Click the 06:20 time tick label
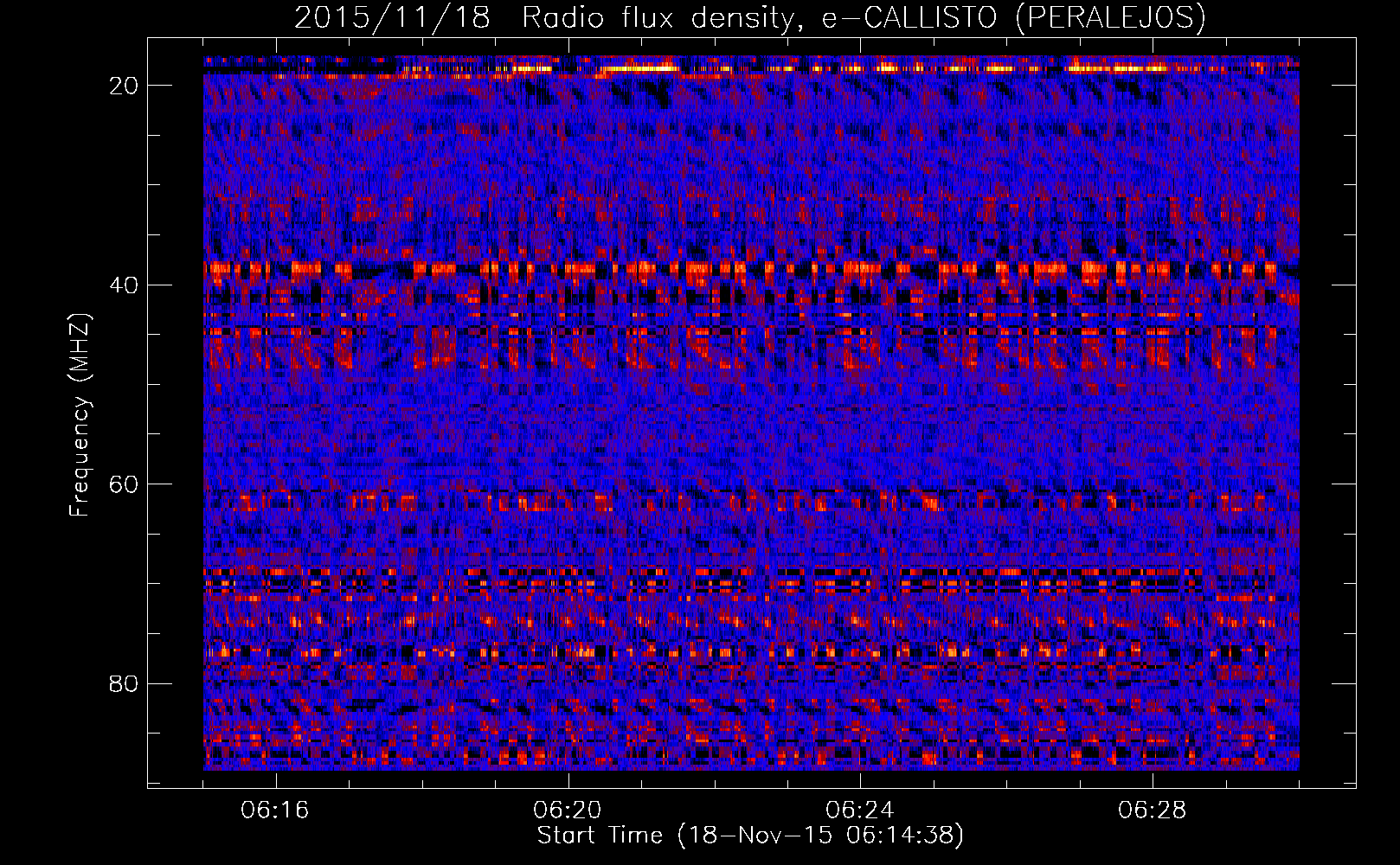 coord(568,811)
